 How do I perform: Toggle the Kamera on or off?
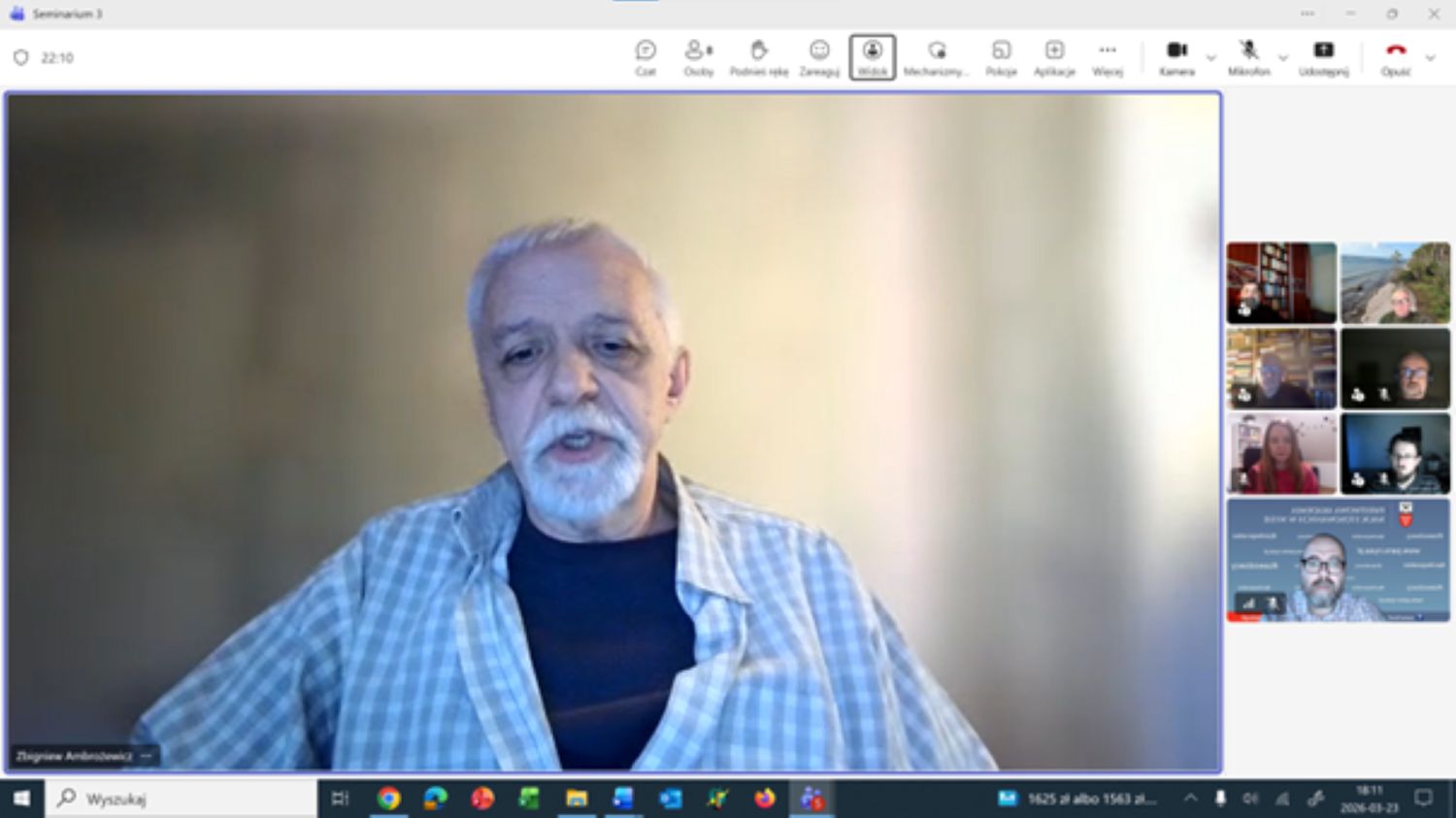tap(1176, 57)
